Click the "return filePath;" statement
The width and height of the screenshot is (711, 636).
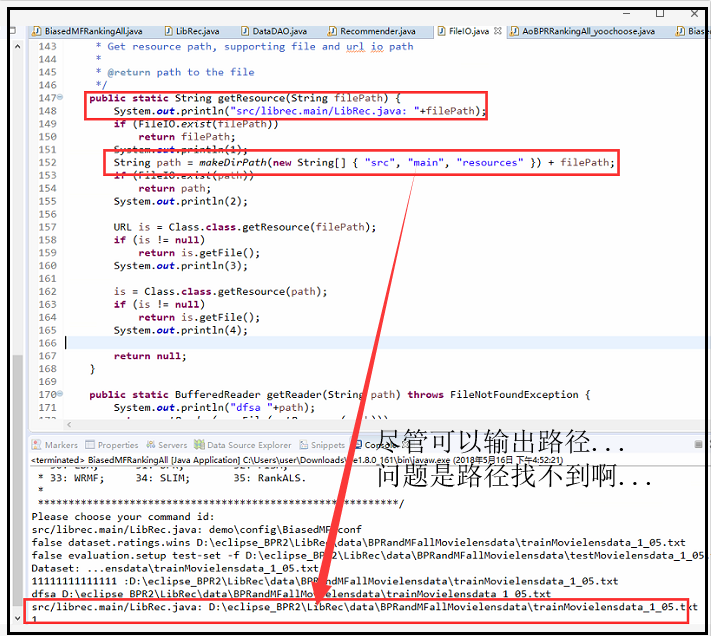coord(187,136)
